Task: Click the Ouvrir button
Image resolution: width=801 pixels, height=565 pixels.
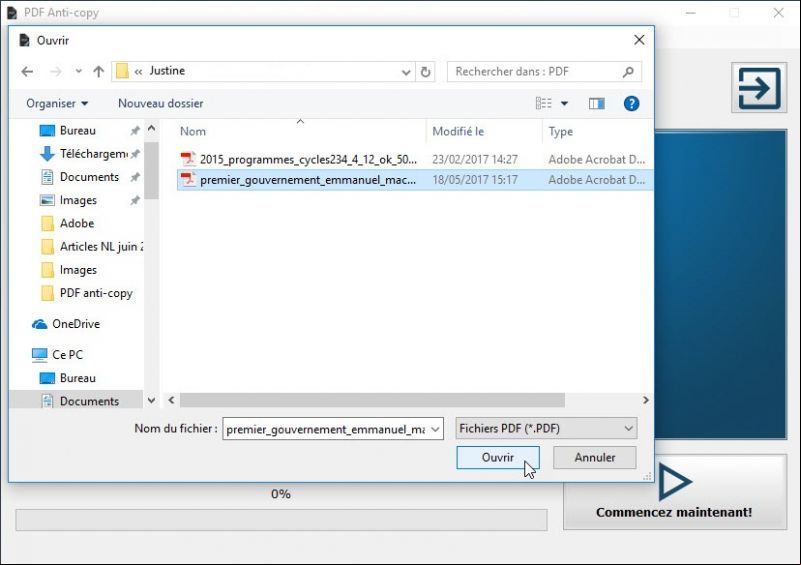Action: click(498, 458)
